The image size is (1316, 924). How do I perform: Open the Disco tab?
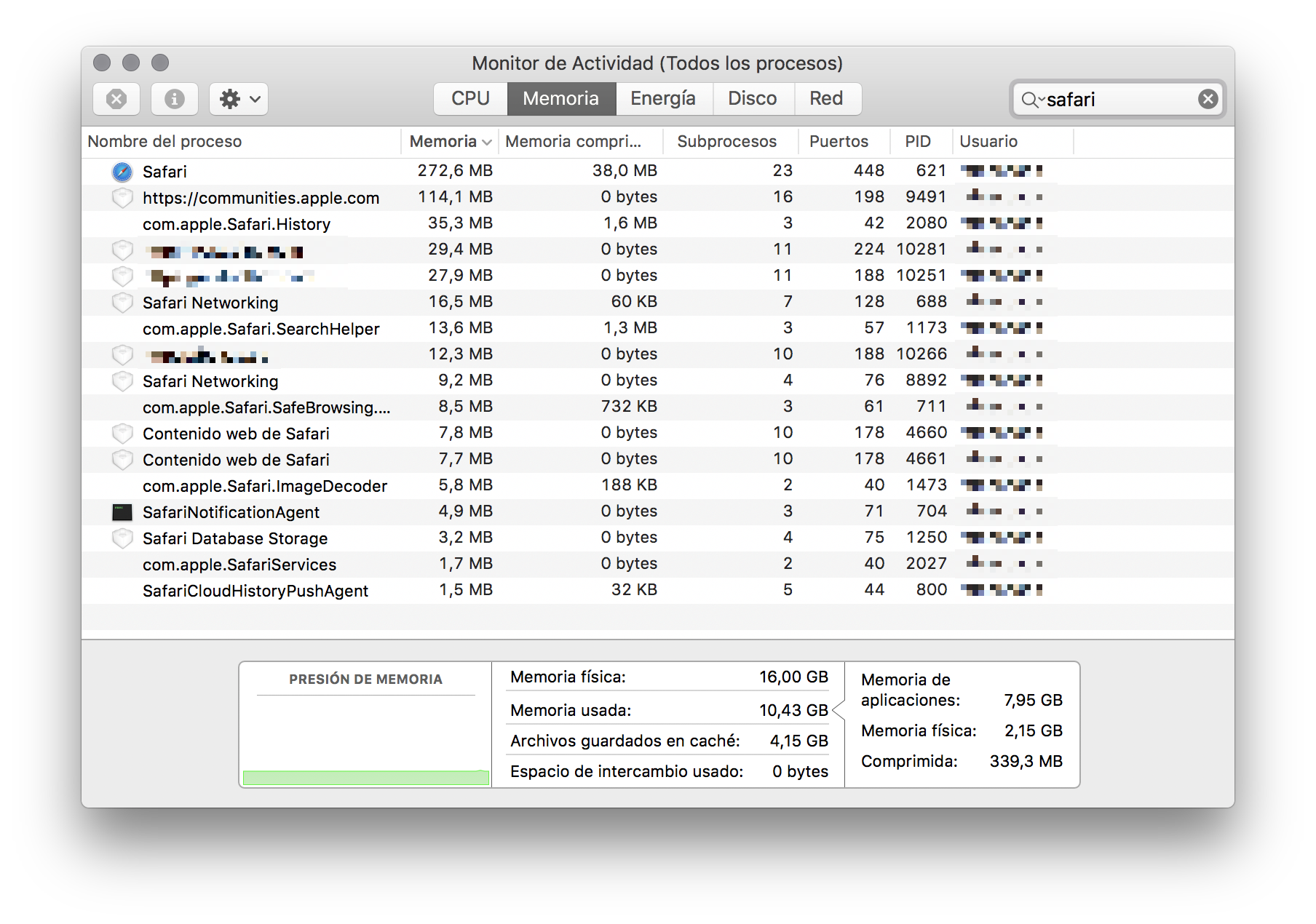[752, 99]
